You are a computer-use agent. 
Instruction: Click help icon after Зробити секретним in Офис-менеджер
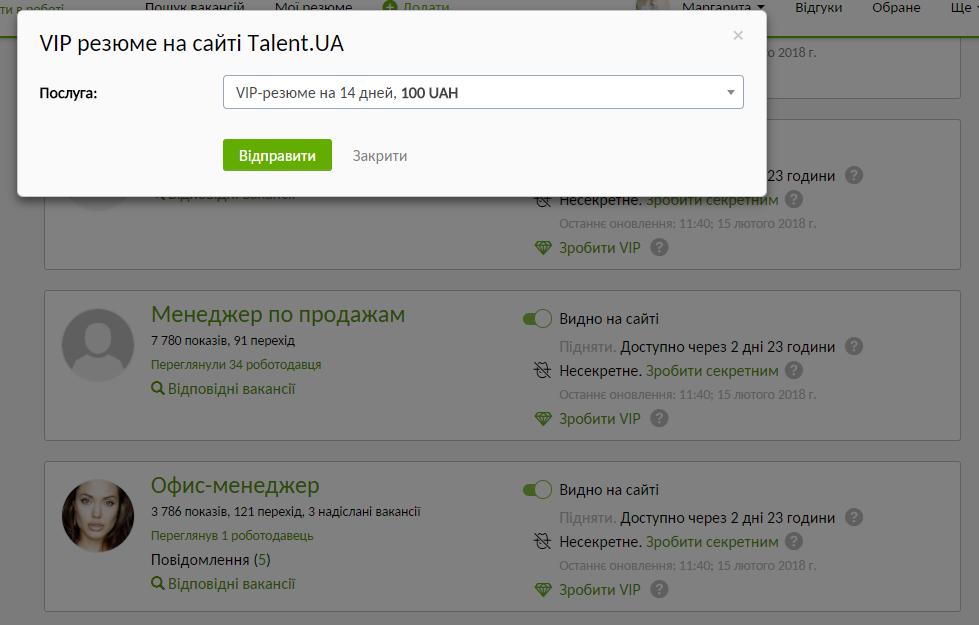[794, 541]
